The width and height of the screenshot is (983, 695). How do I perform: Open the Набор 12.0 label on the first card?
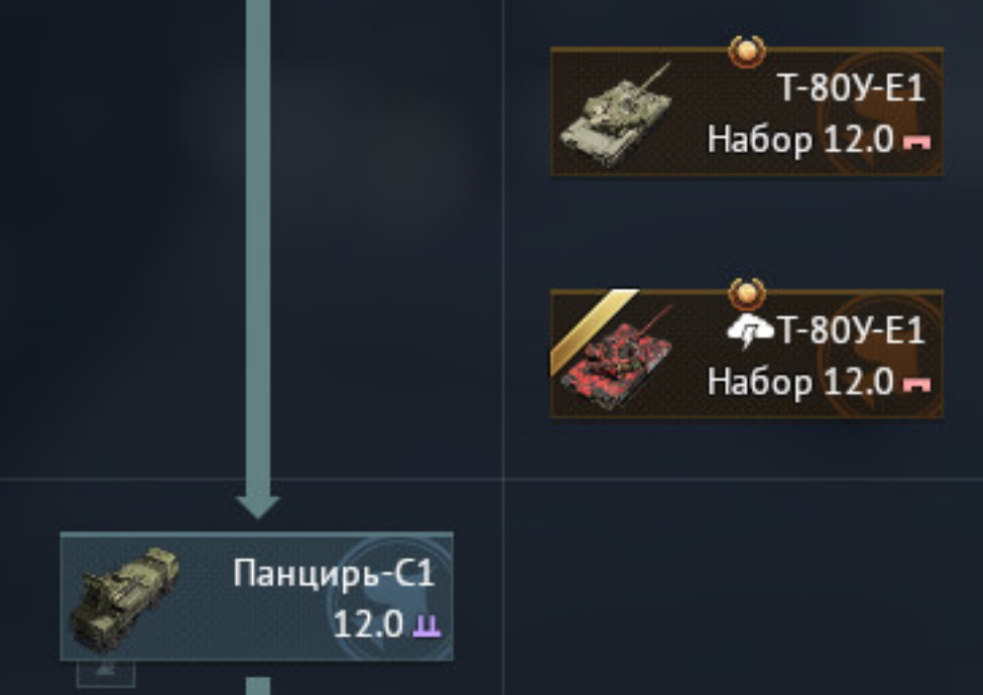pos(800,139)
